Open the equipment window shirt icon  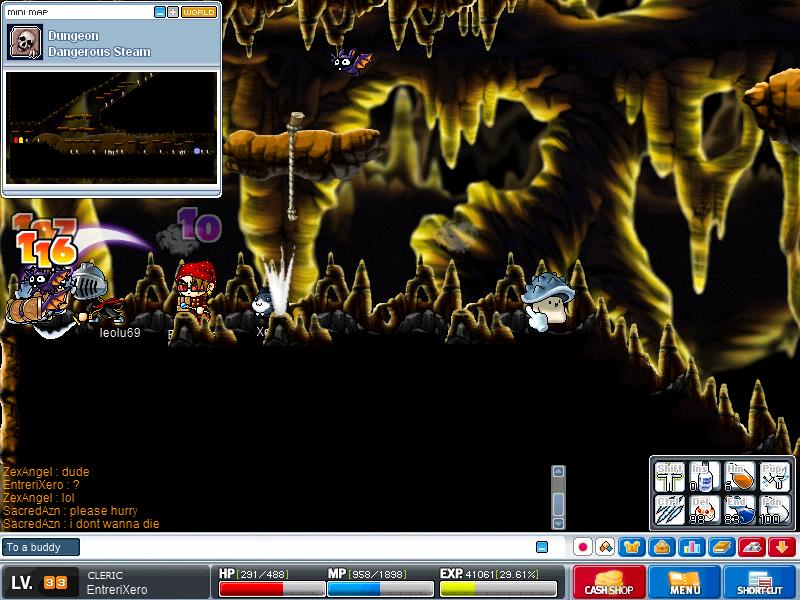pyautogui.click(x=632, y=547)
